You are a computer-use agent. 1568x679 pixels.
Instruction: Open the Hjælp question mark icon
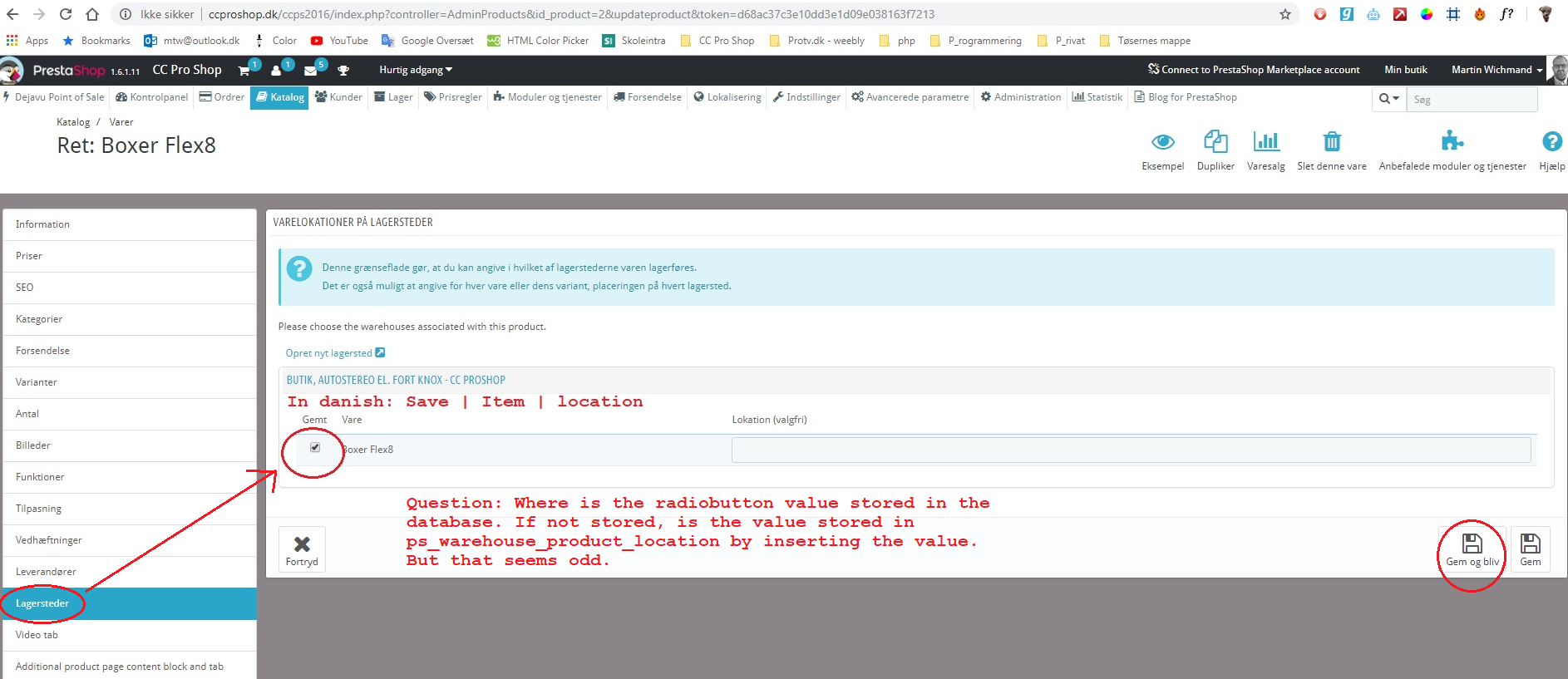1552,141
